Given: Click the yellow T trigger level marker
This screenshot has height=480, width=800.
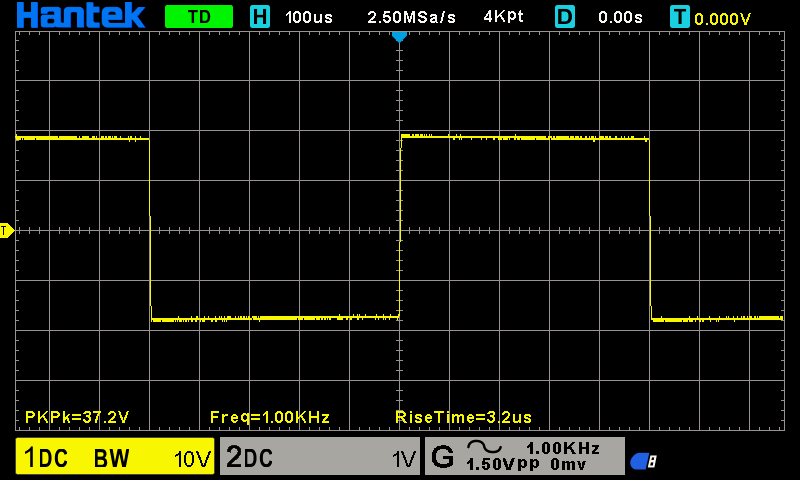Looking at the screenshot, I should 7,231.
